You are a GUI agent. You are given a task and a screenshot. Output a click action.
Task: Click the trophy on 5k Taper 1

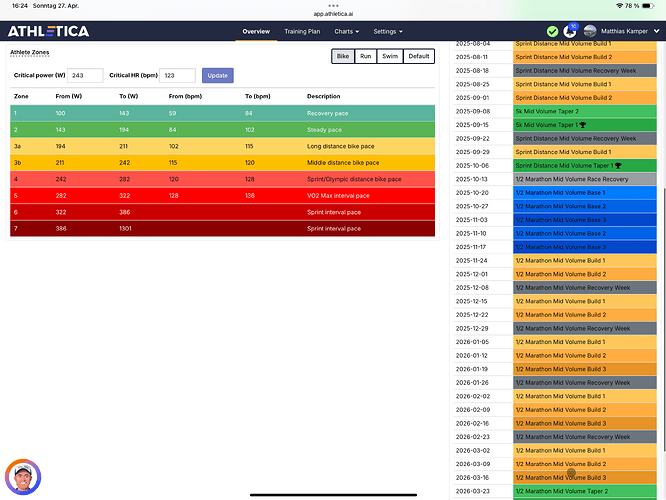(581, 125)
